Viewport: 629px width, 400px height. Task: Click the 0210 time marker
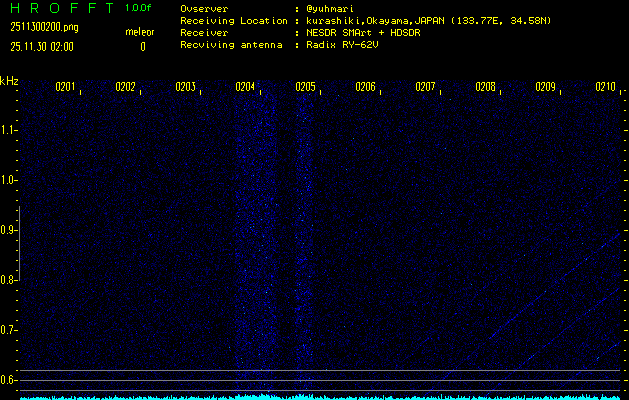[x=605, y=87]
